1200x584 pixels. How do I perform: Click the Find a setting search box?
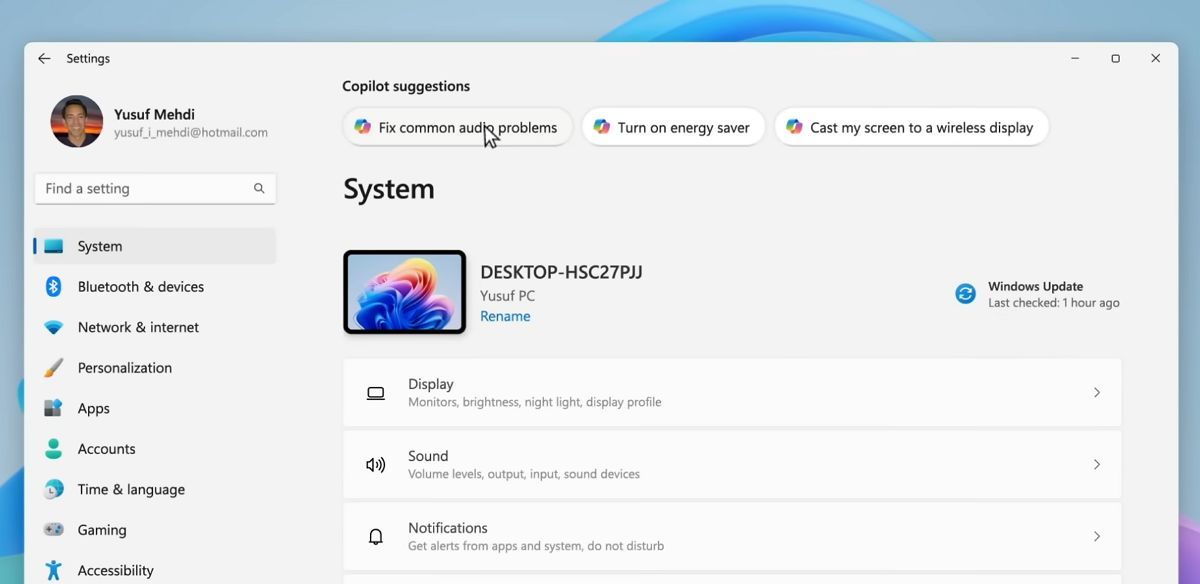coord(155,188)
